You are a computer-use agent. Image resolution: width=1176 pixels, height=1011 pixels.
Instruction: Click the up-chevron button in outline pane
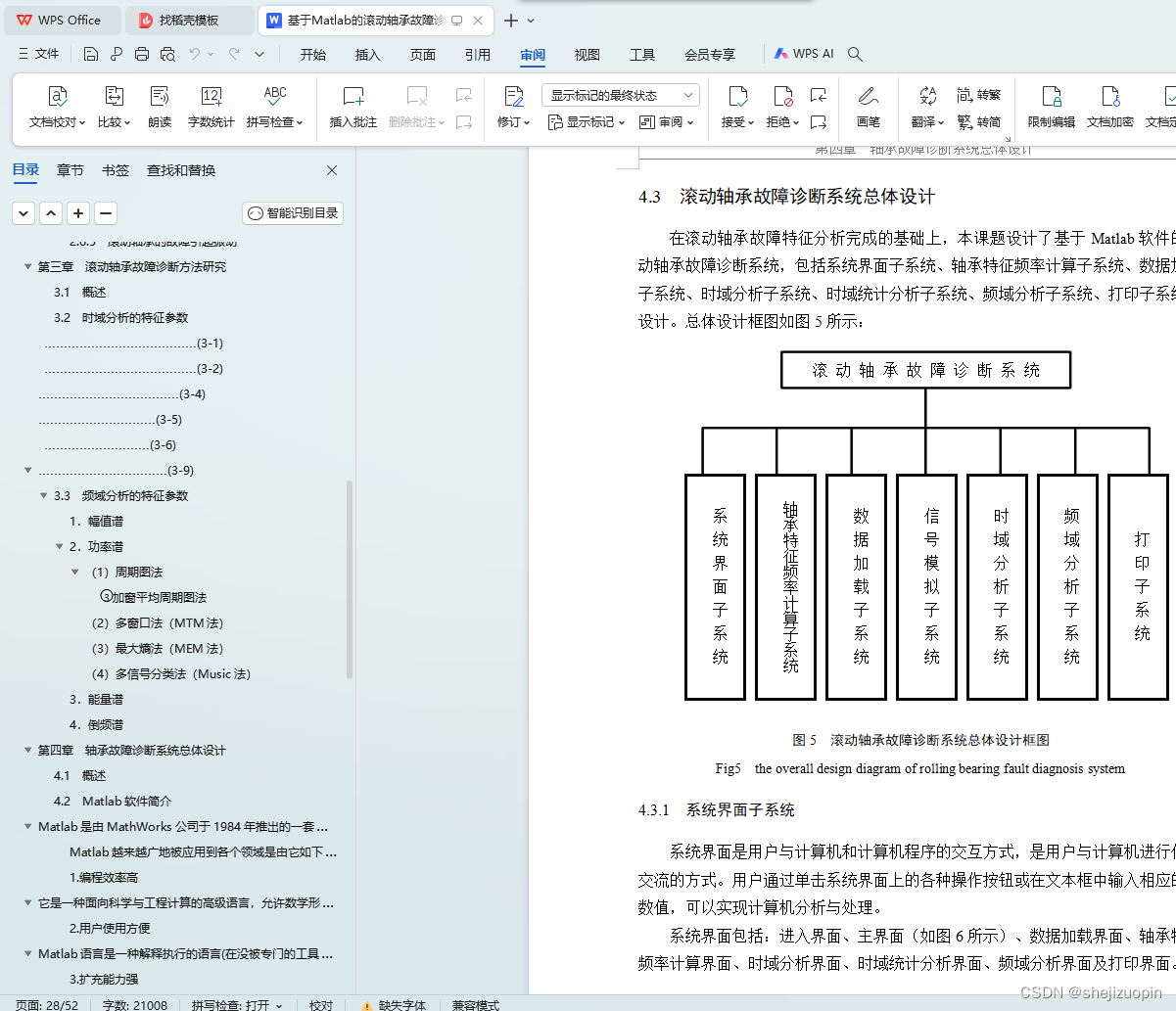(x=51, y=212)
